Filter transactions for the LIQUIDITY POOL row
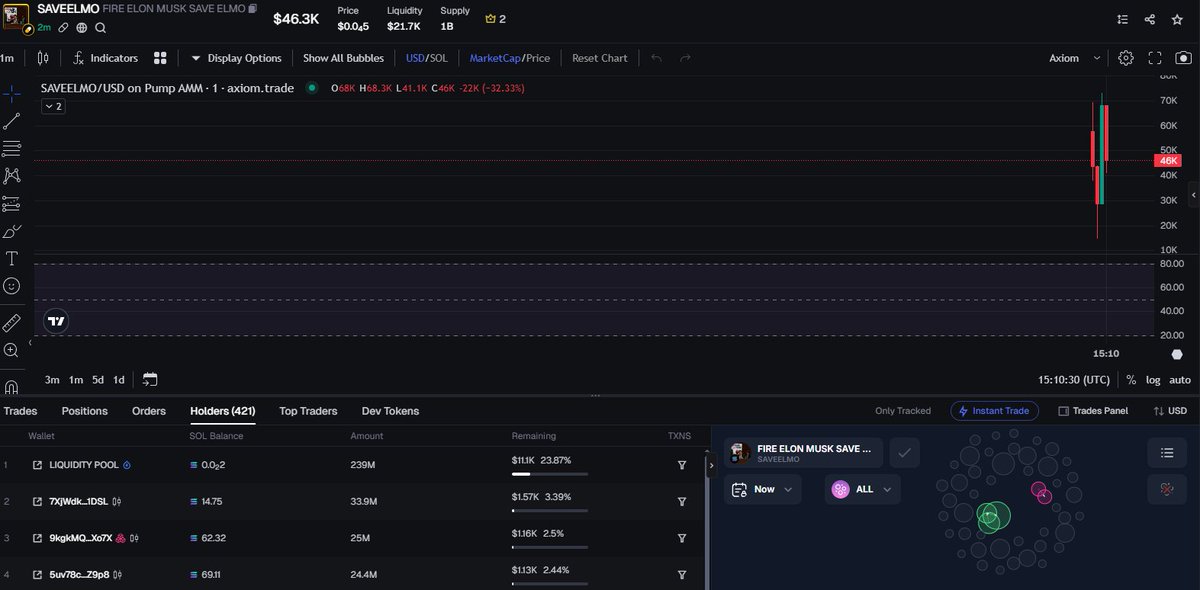 coord(682,465)
